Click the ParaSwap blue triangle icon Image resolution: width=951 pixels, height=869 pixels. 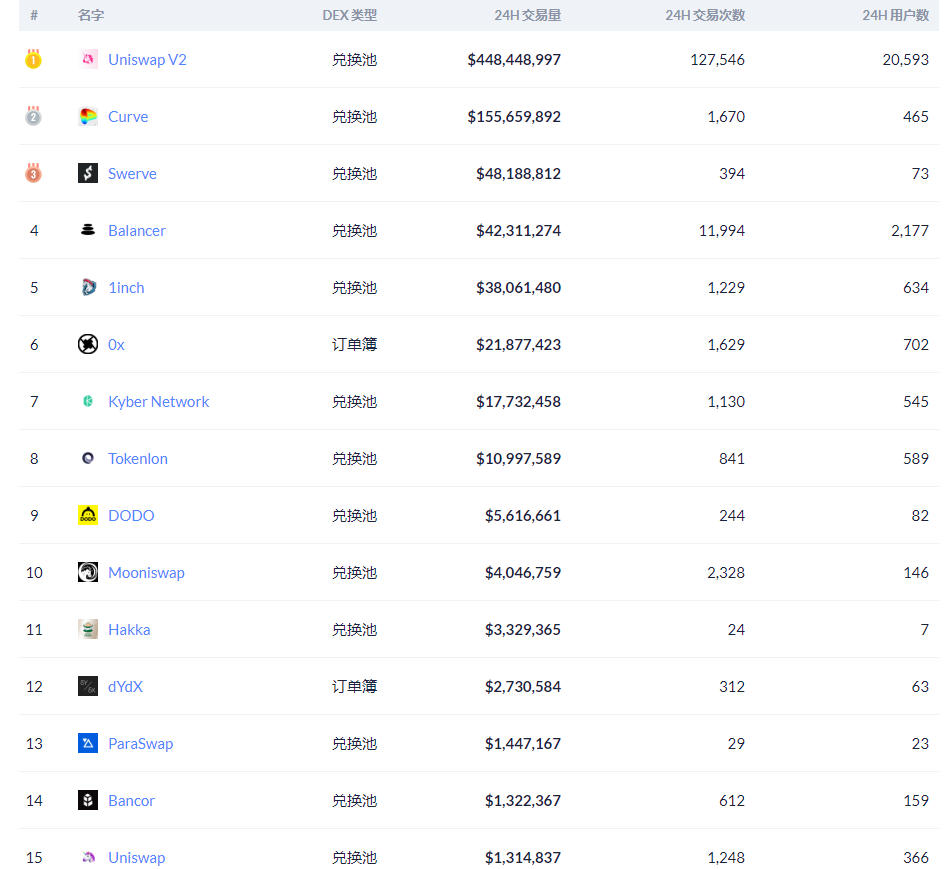88,744
